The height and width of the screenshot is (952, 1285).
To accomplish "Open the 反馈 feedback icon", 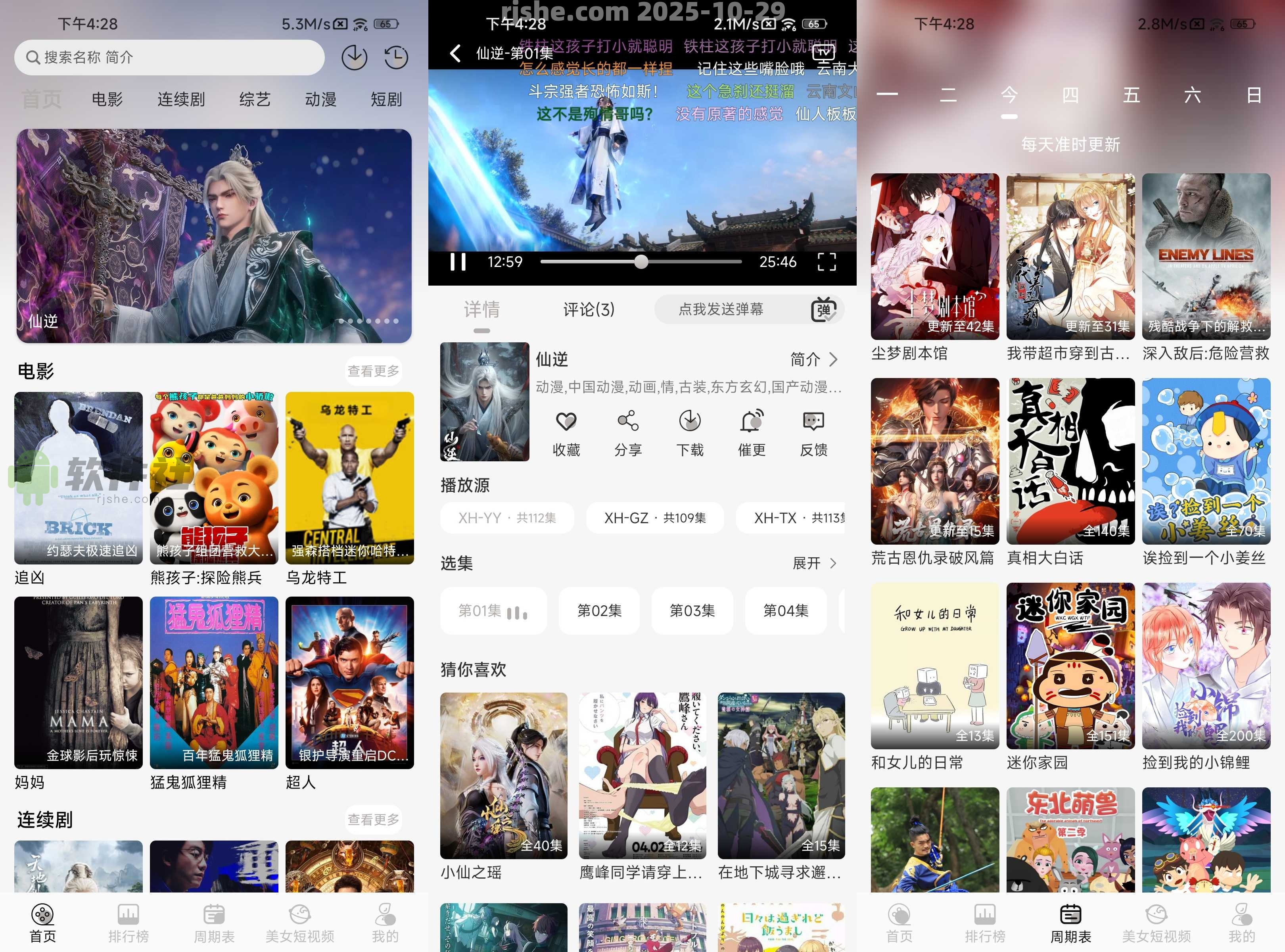I will 813,422.
